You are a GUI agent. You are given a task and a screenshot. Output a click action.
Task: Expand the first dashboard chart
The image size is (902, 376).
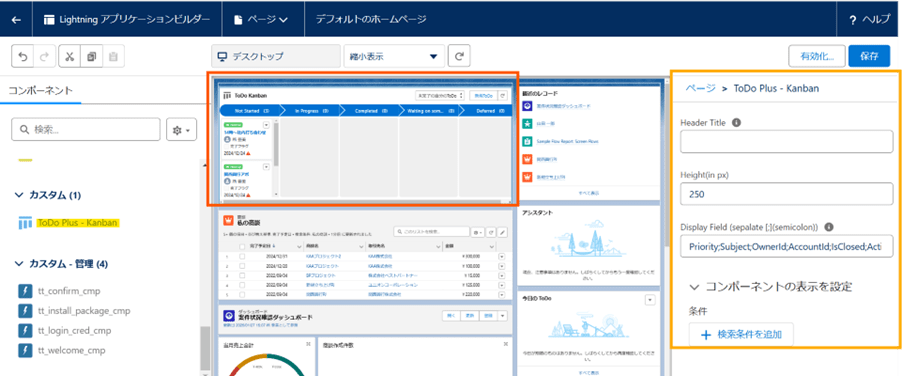pos(308,344)
